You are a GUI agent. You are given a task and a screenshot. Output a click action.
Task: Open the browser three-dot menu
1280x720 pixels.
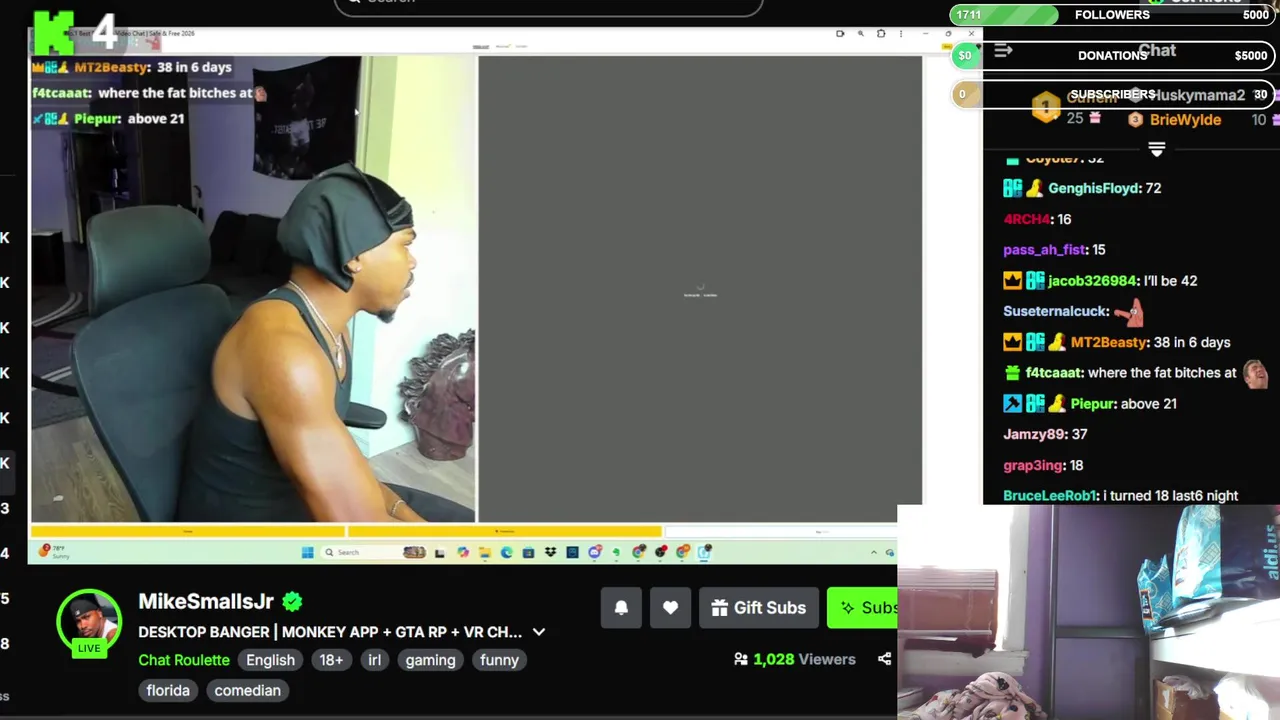pos(901,34)
